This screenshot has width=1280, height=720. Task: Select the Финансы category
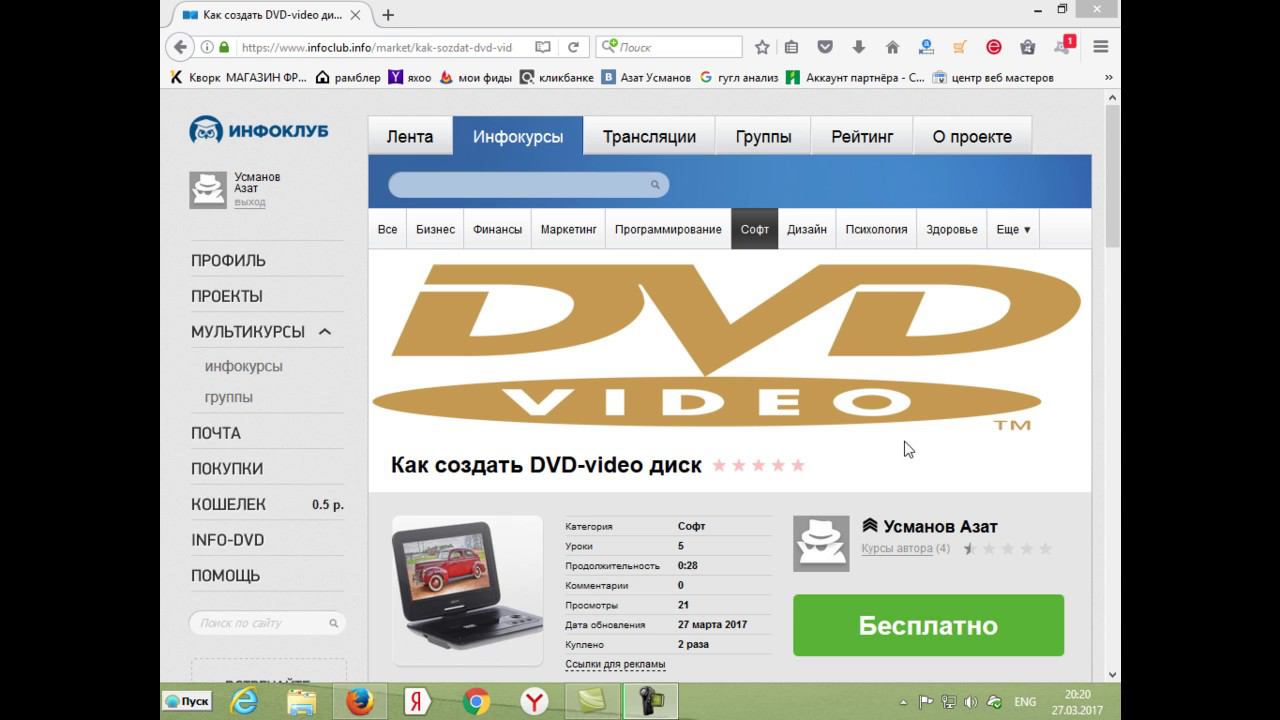coord(497,229)
